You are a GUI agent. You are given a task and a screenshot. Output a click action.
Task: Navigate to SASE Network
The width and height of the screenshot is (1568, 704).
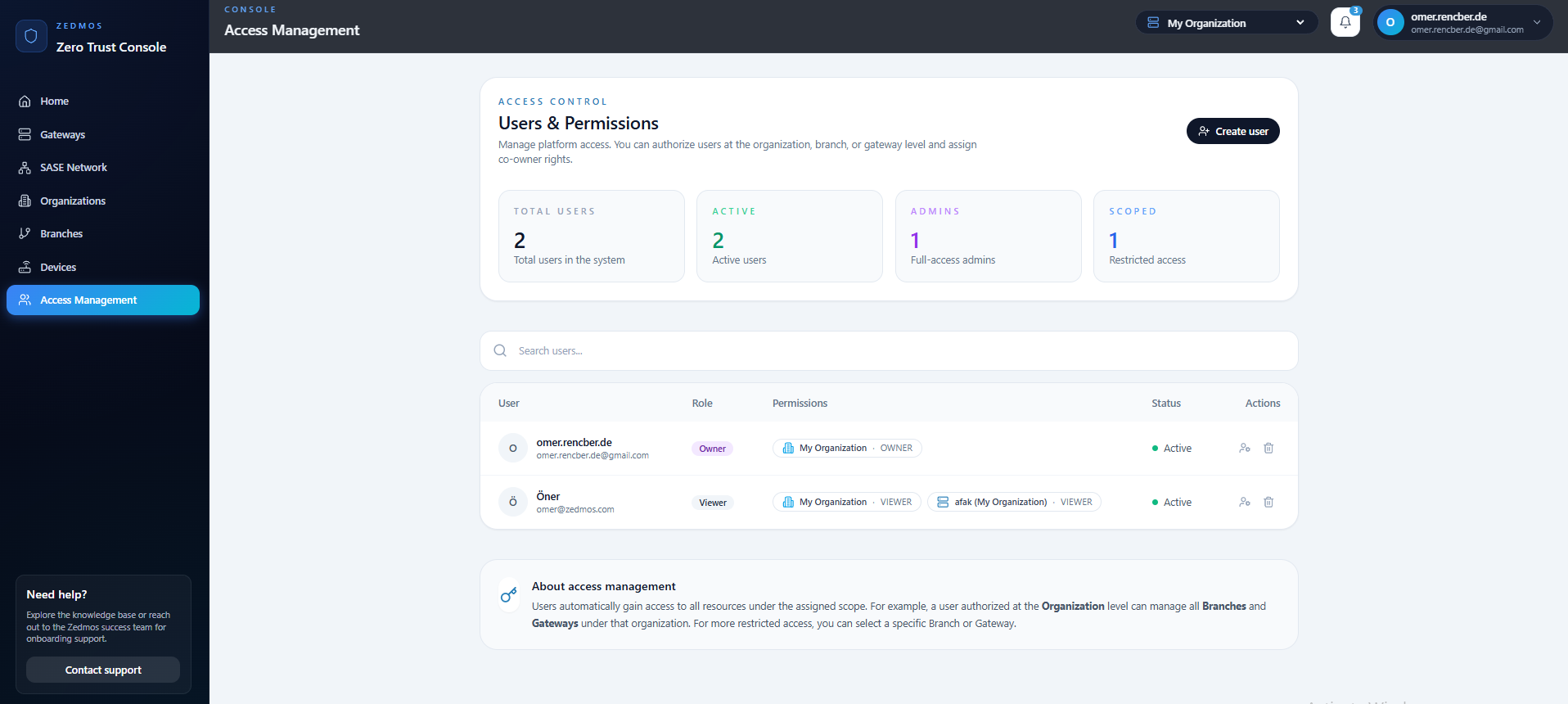click(102, 168)
